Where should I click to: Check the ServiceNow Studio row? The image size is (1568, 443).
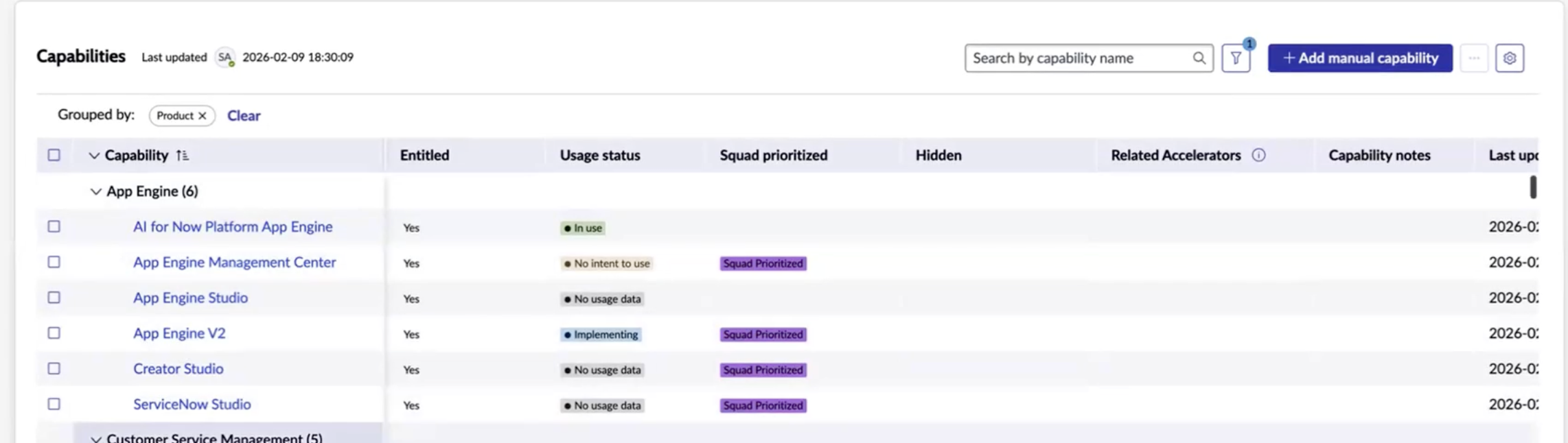[54, 405]
